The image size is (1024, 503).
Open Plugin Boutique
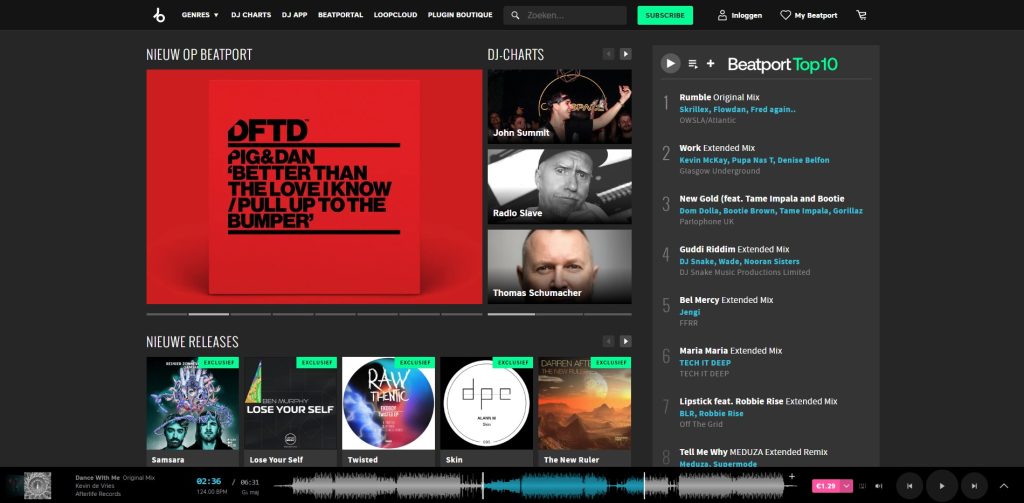pyautogui.click(x=460, y=15)
